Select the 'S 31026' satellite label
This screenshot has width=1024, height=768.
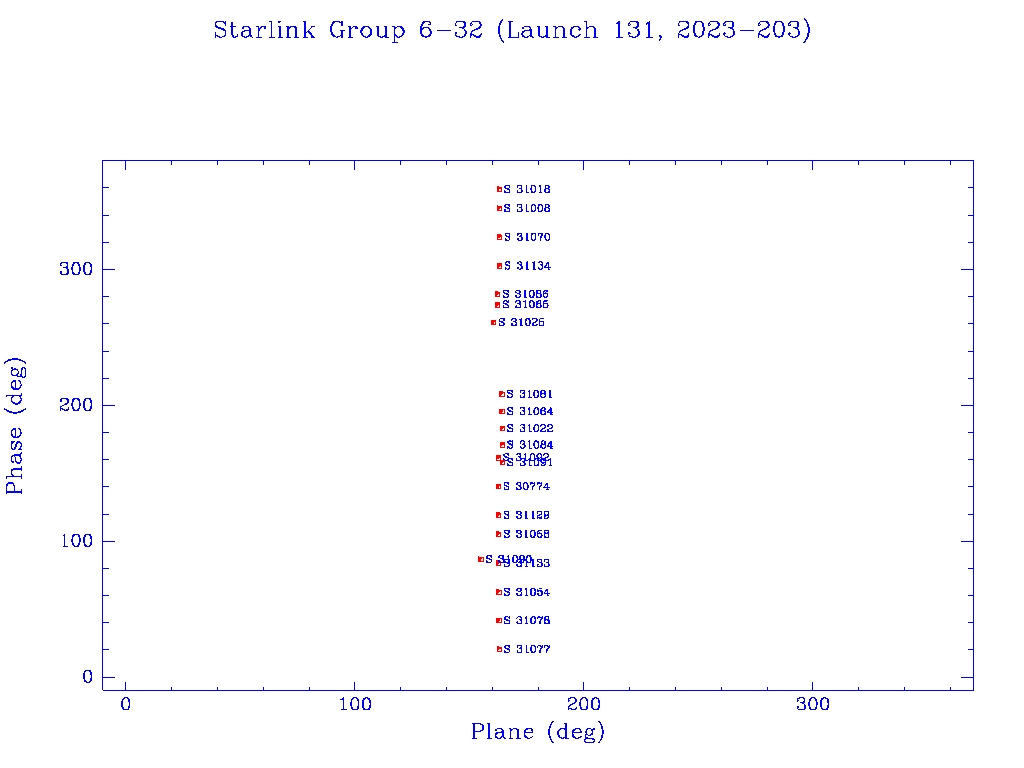[x=521, y=323]
